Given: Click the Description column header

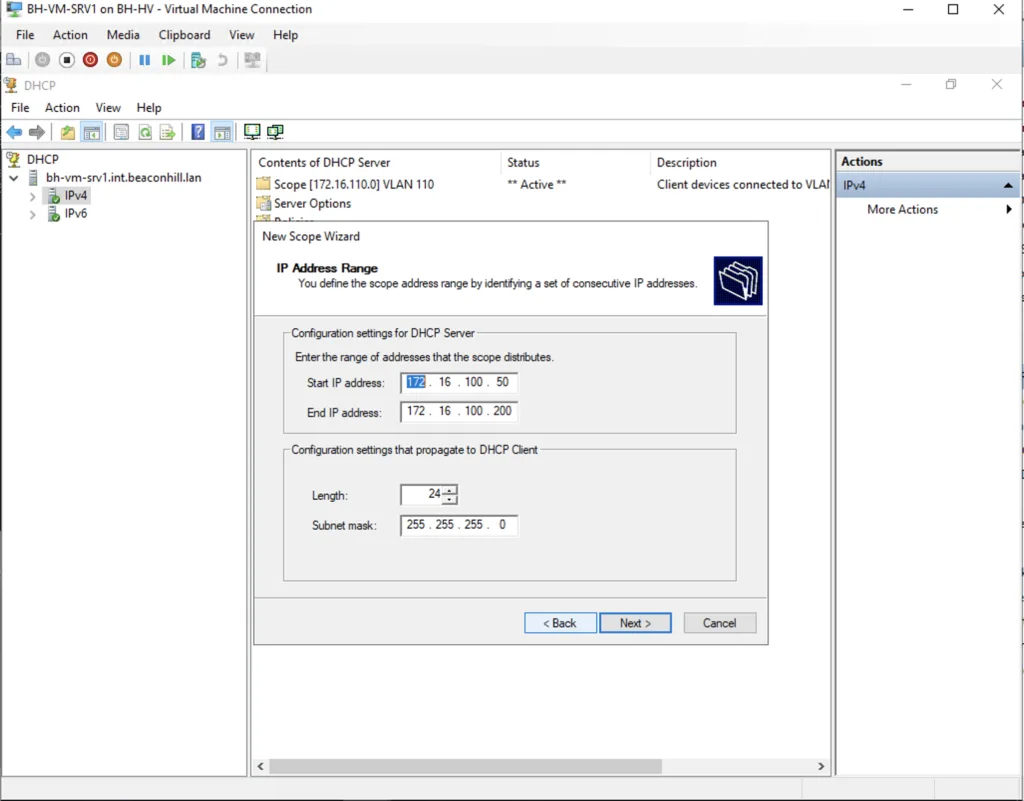Looking at the screenshot, I should (686, 163).
